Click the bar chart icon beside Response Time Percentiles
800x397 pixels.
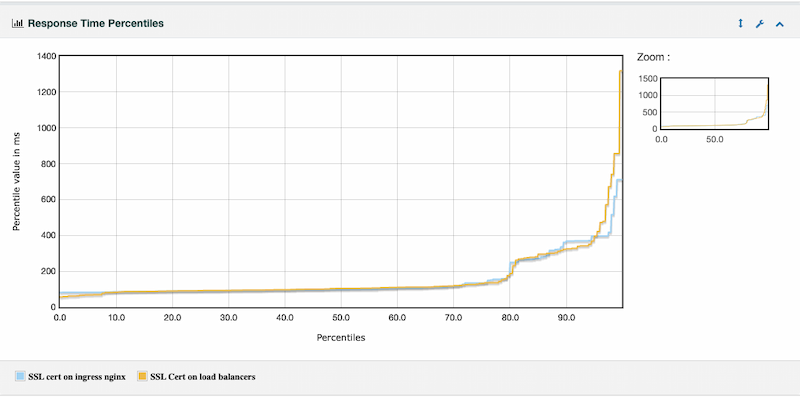(x=17, y=23)
